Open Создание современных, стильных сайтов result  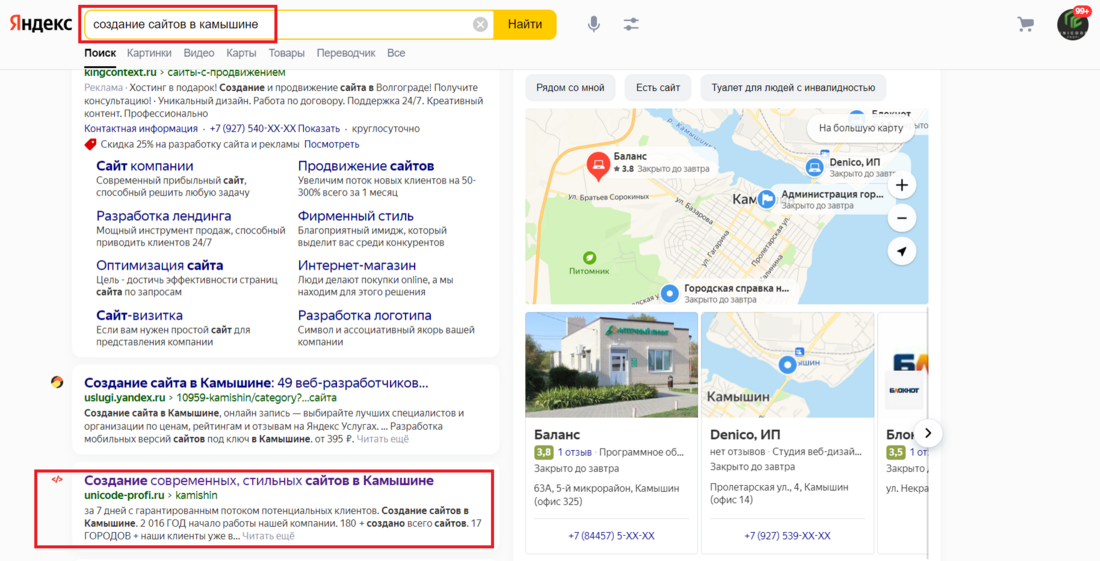pyautogui.click(x=259, y=480)
